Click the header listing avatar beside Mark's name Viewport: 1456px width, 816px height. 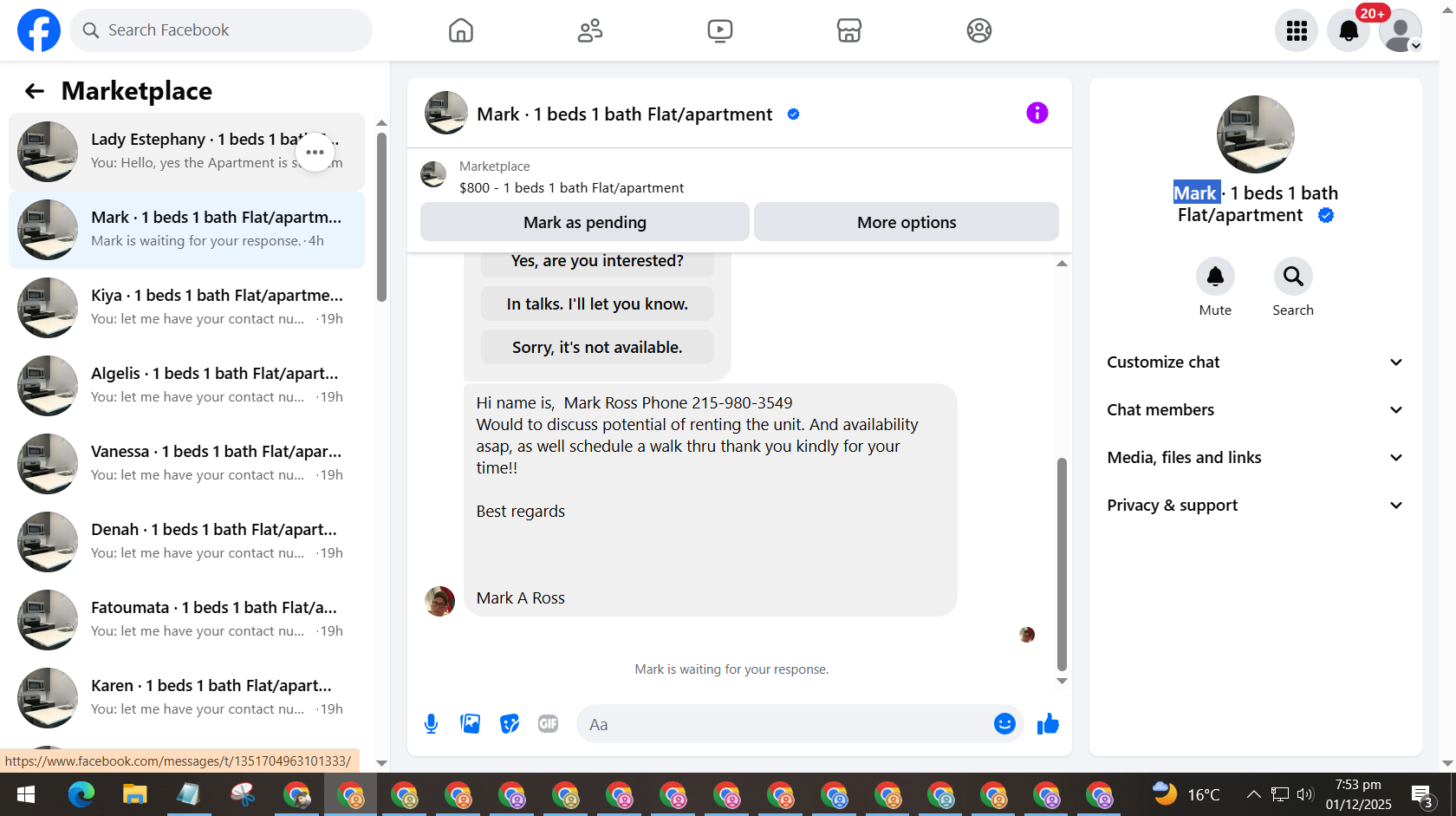(x=446, y=113)
